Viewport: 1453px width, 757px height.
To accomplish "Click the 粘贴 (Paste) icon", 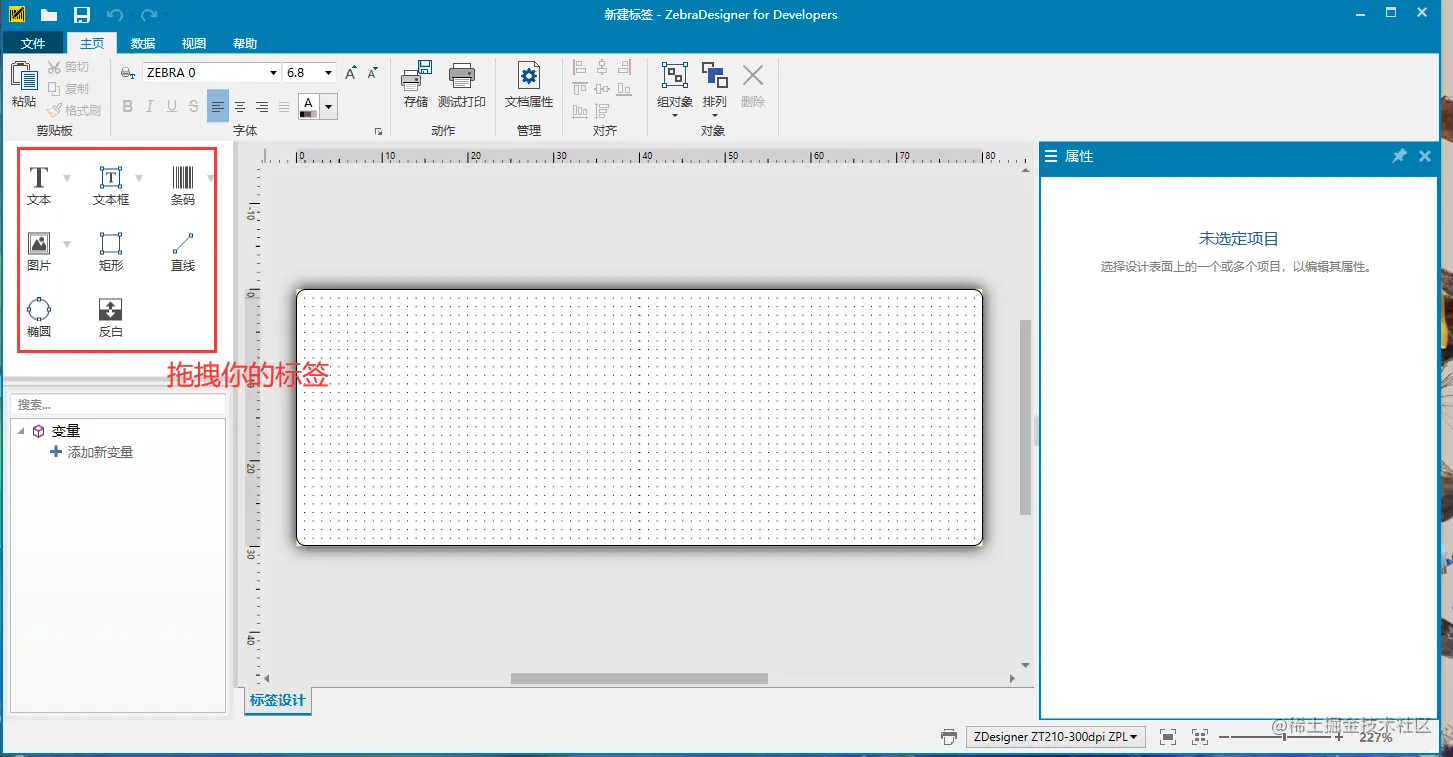I will [24, 76].
